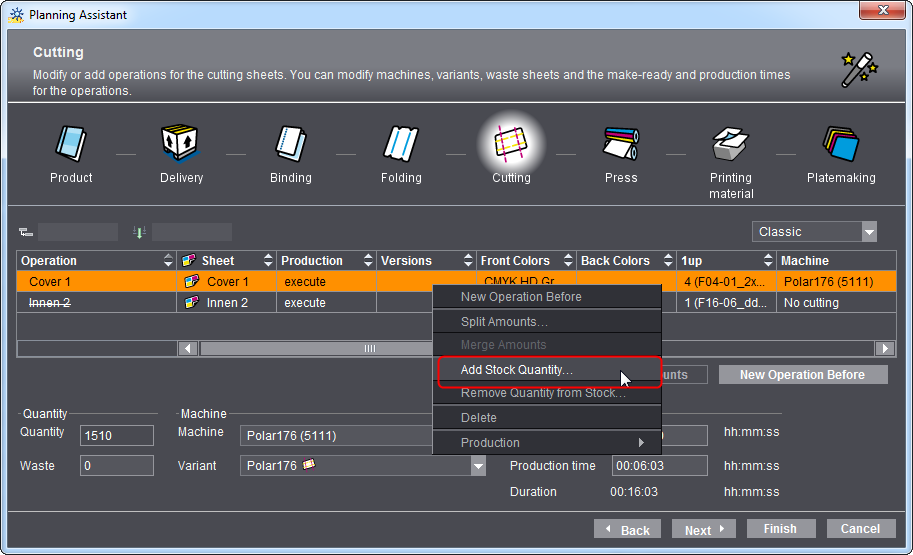913x555 pixels.
Task: Click the Finish button
Action: (780, 529)
